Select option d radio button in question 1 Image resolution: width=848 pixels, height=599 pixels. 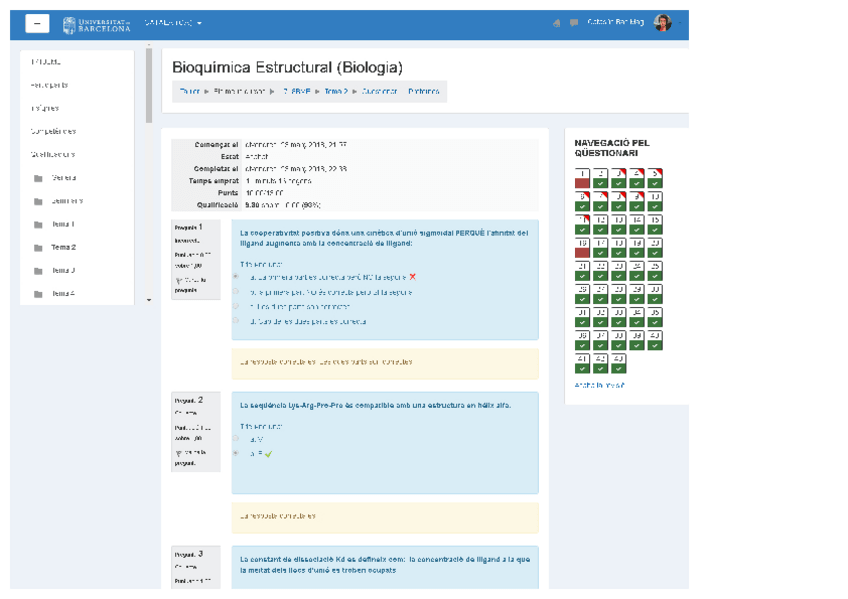[x=236, y=321]
